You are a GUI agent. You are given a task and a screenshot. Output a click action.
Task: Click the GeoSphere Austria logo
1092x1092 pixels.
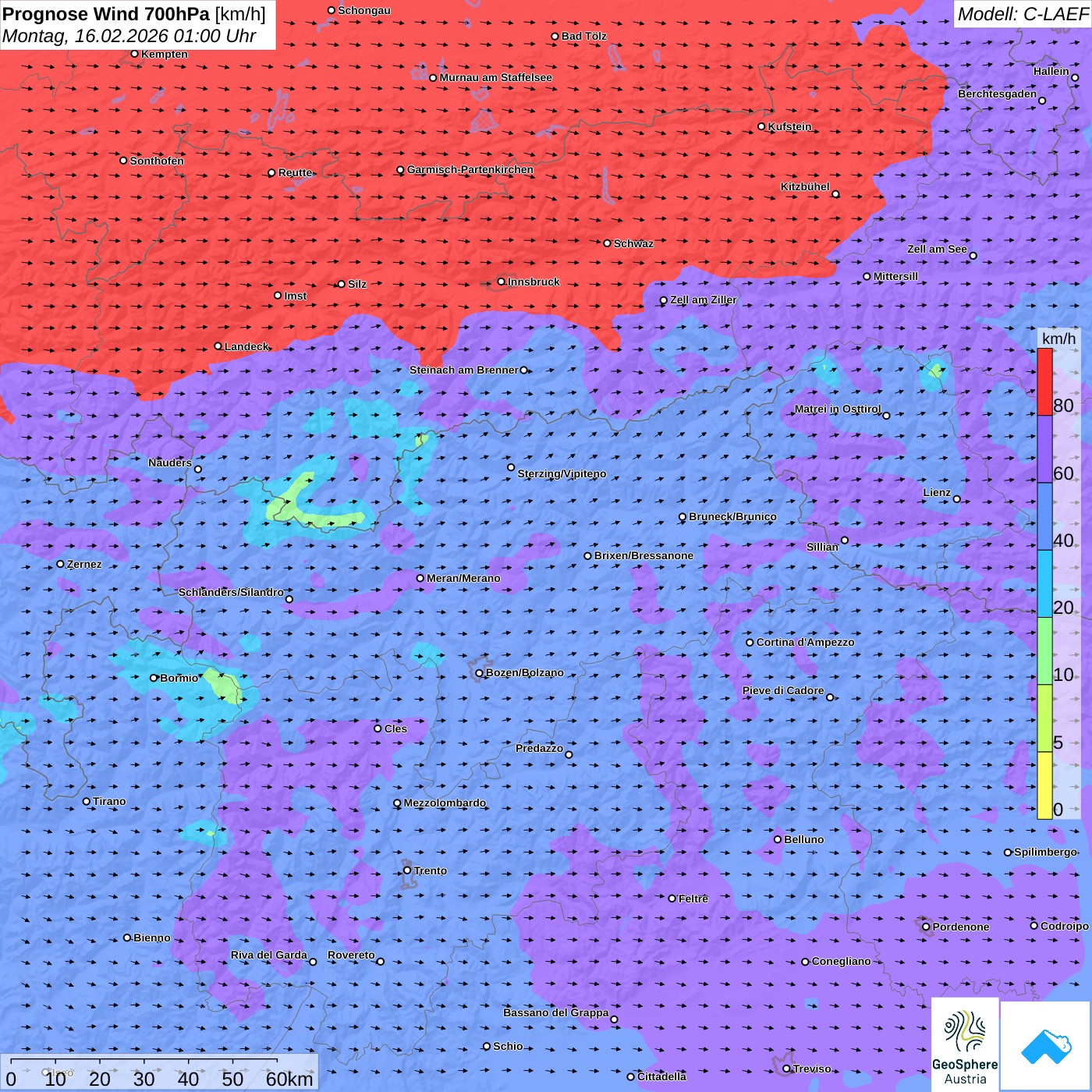pos(965,1045)
